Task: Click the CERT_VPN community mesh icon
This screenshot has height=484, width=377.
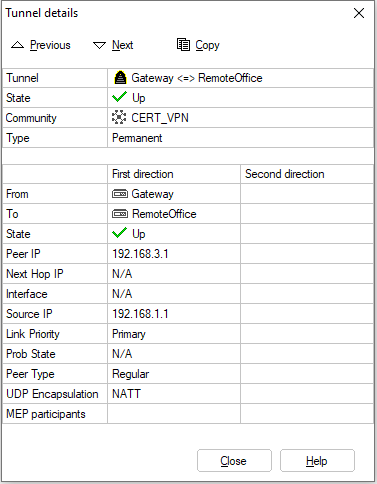Action: coord(119,117)
